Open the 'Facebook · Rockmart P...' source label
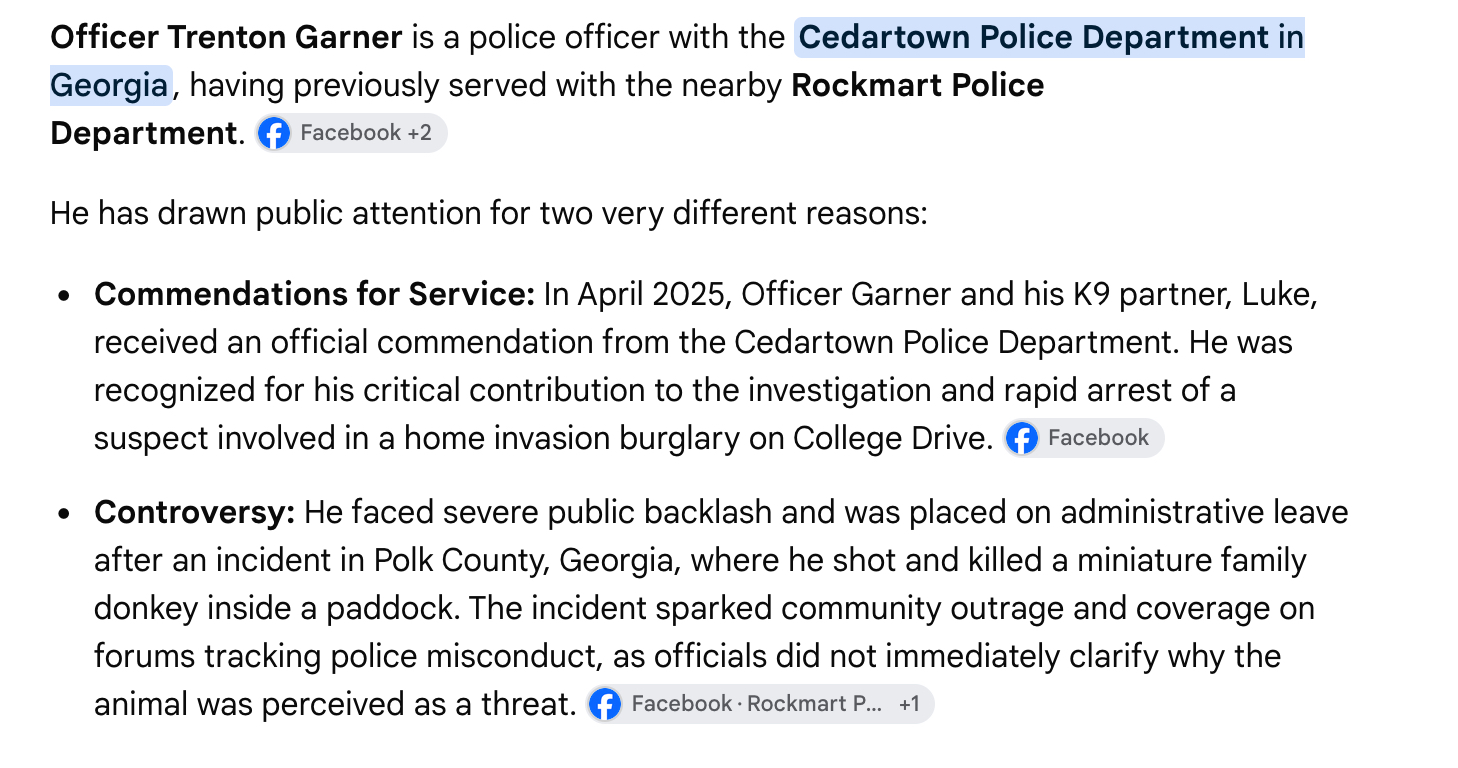Image resolution: width=1458 pixels, height=768 pixels. click(x=757, y=704)
